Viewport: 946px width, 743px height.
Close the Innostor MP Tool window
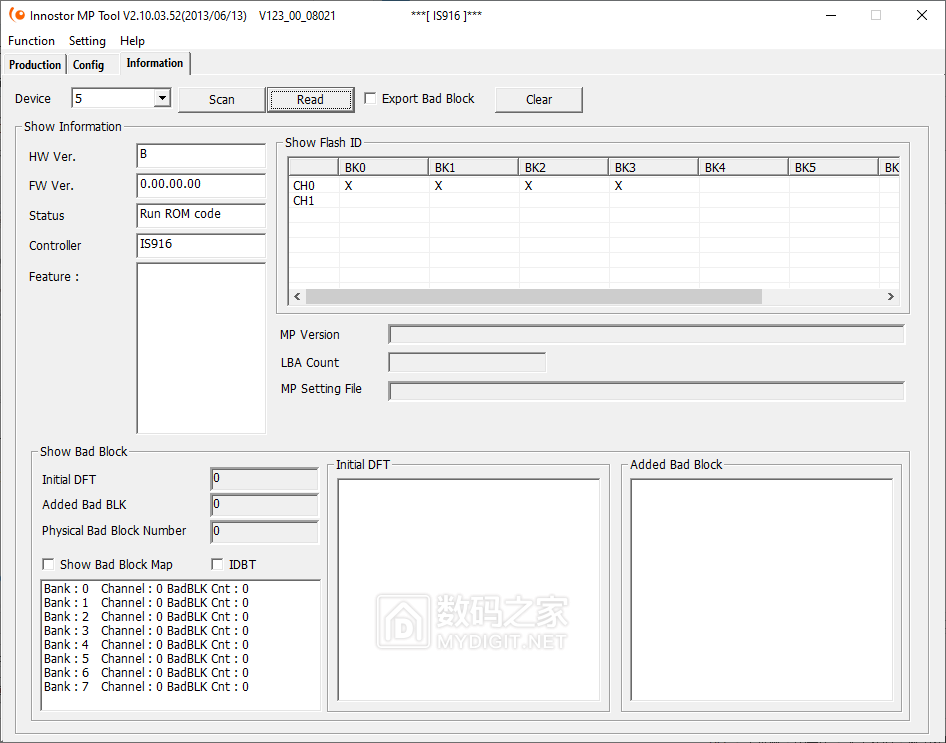coord(921,15)
